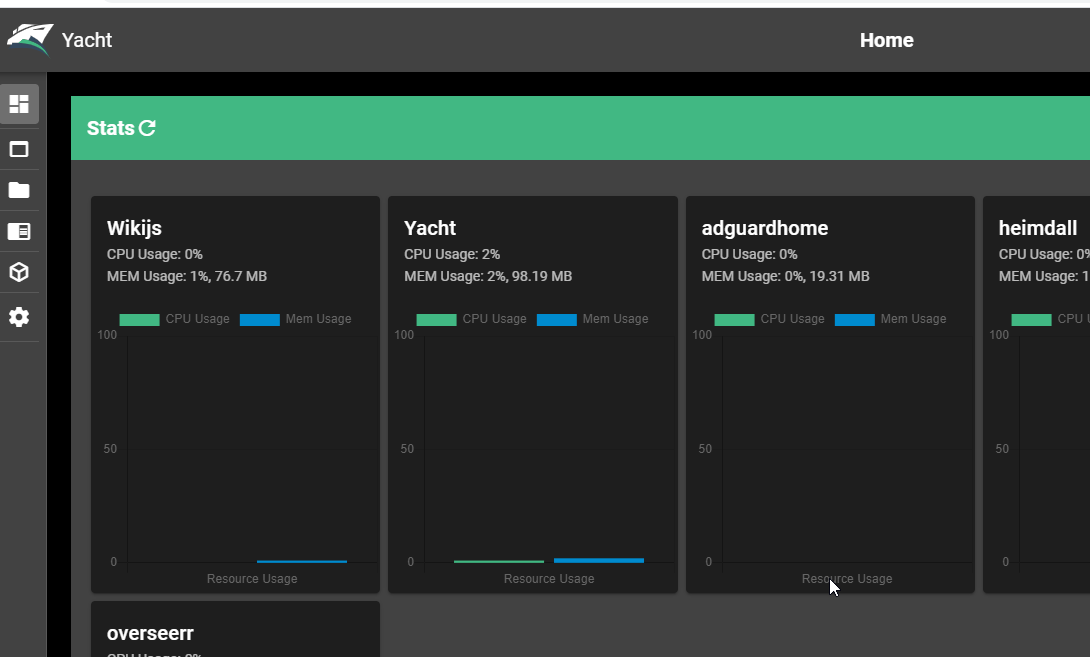
Task: Open the projects icon in sidebar
Action: tap(19, 231)
